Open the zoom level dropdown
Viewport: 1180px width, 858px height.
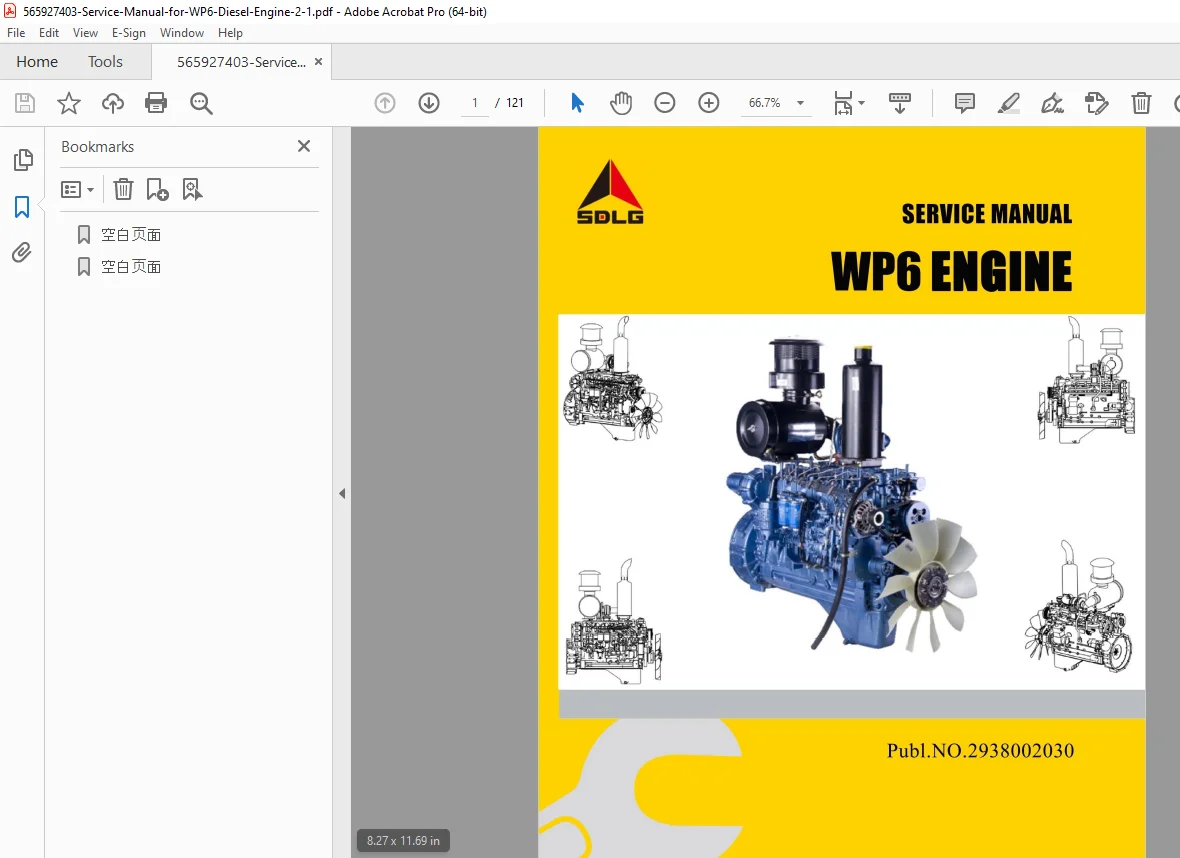point(801,103)
